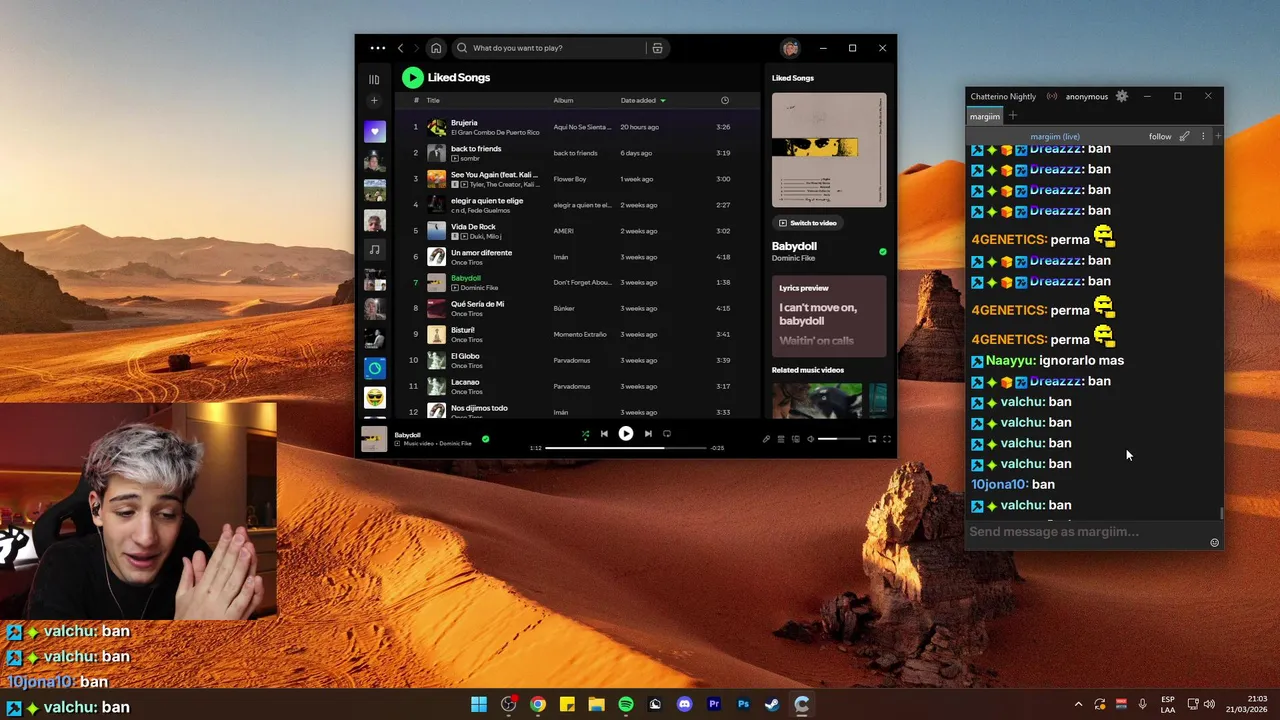1280x720 pixels.
Task: Click the Switch to video button
Action: (808, 223)
